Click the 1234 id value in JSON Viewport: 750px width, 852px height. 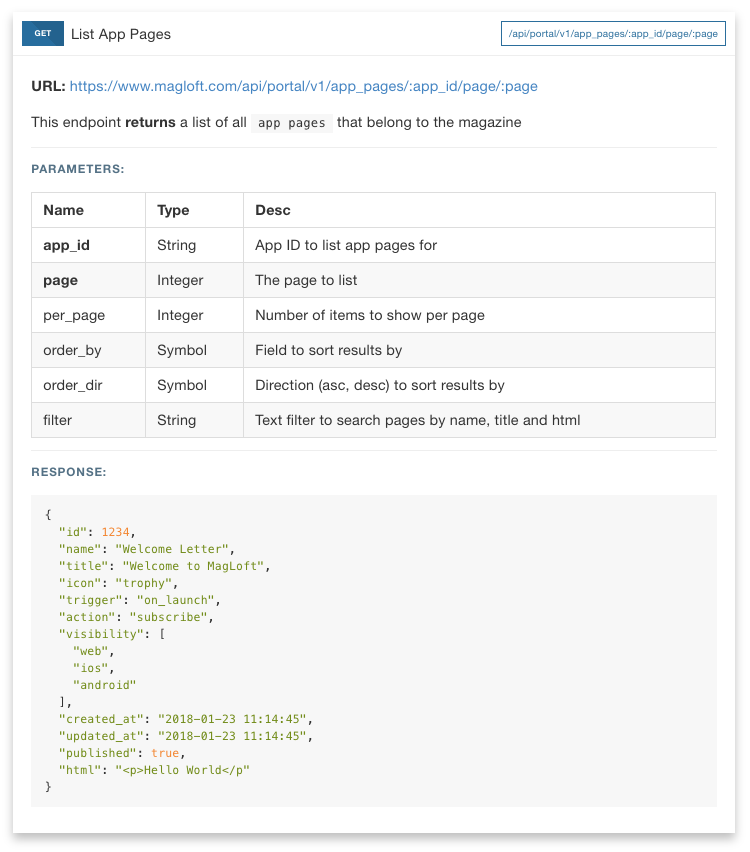pos(116,532)
